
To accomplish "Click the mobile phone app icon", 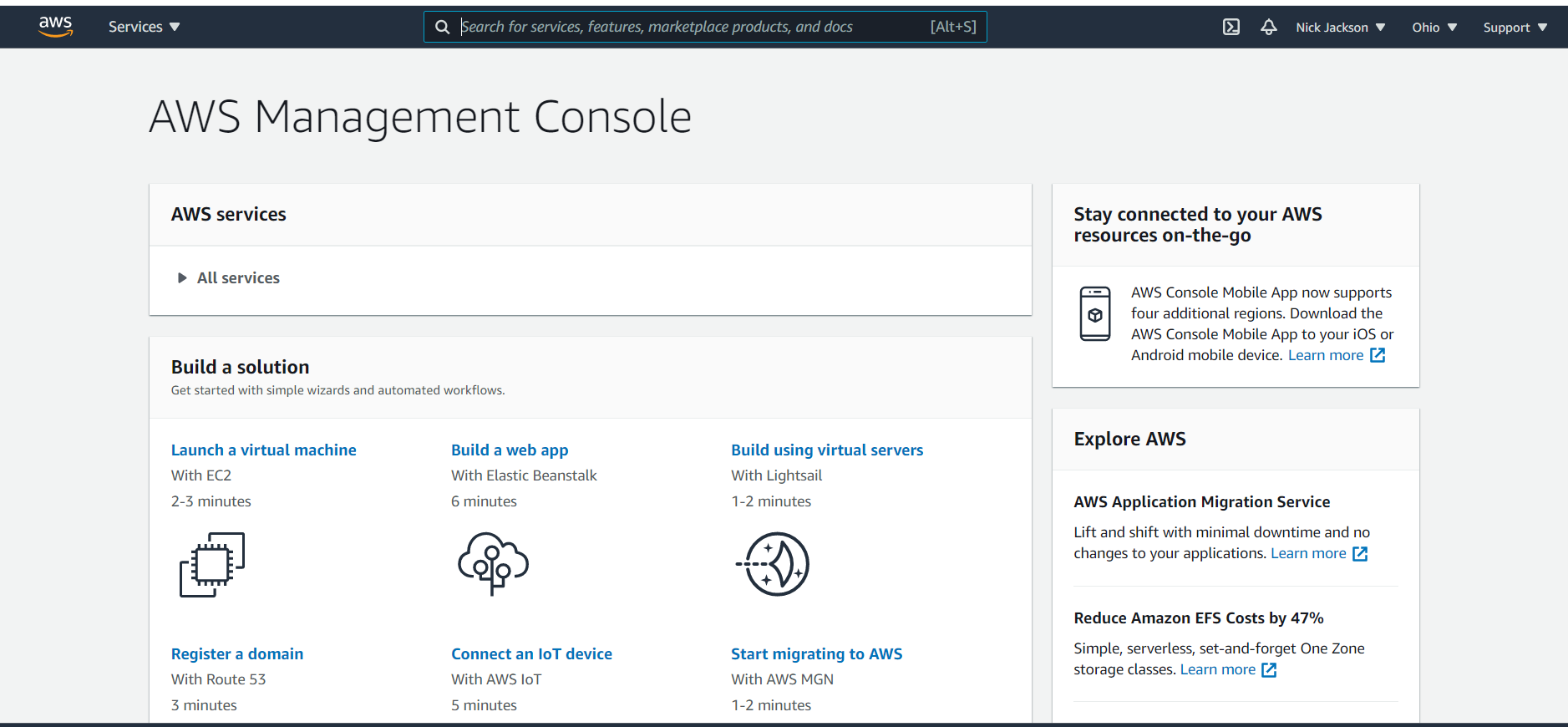I will (1095, 313).
